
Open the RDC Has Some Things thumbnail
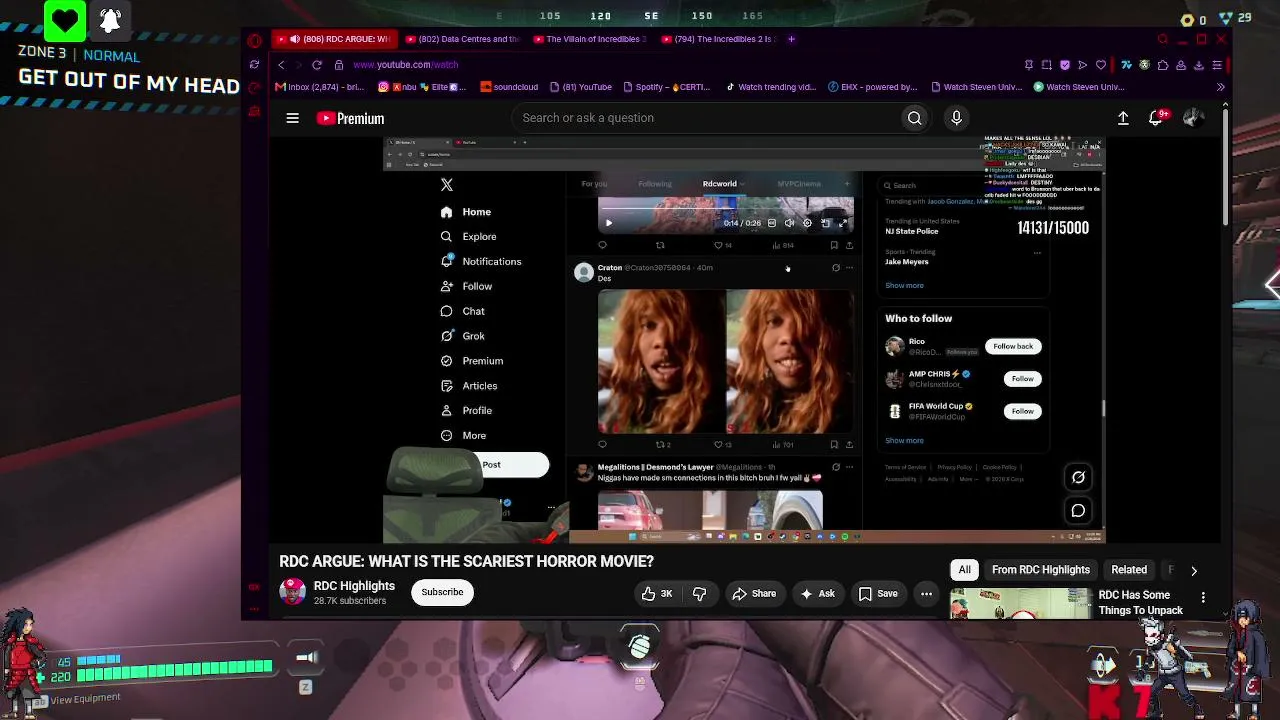[1021, 604]
